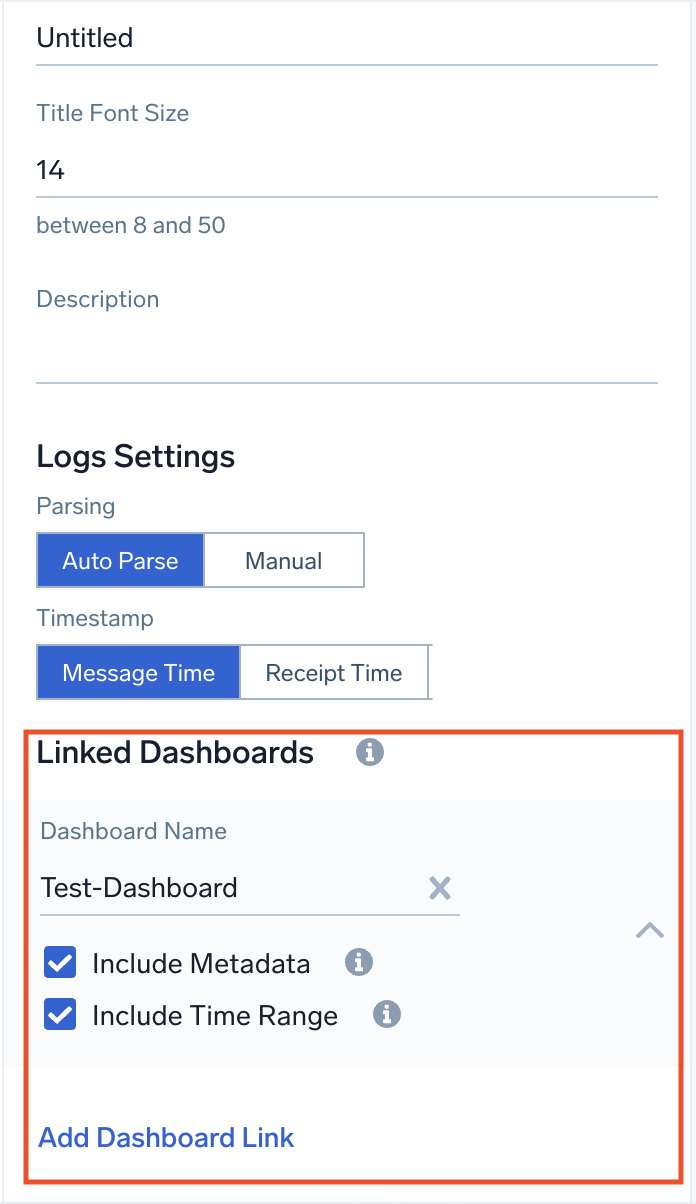This screenshot has height=1204, width=696.
Task: Click the info icon beside Include Metadata
Action: [358, 962]
